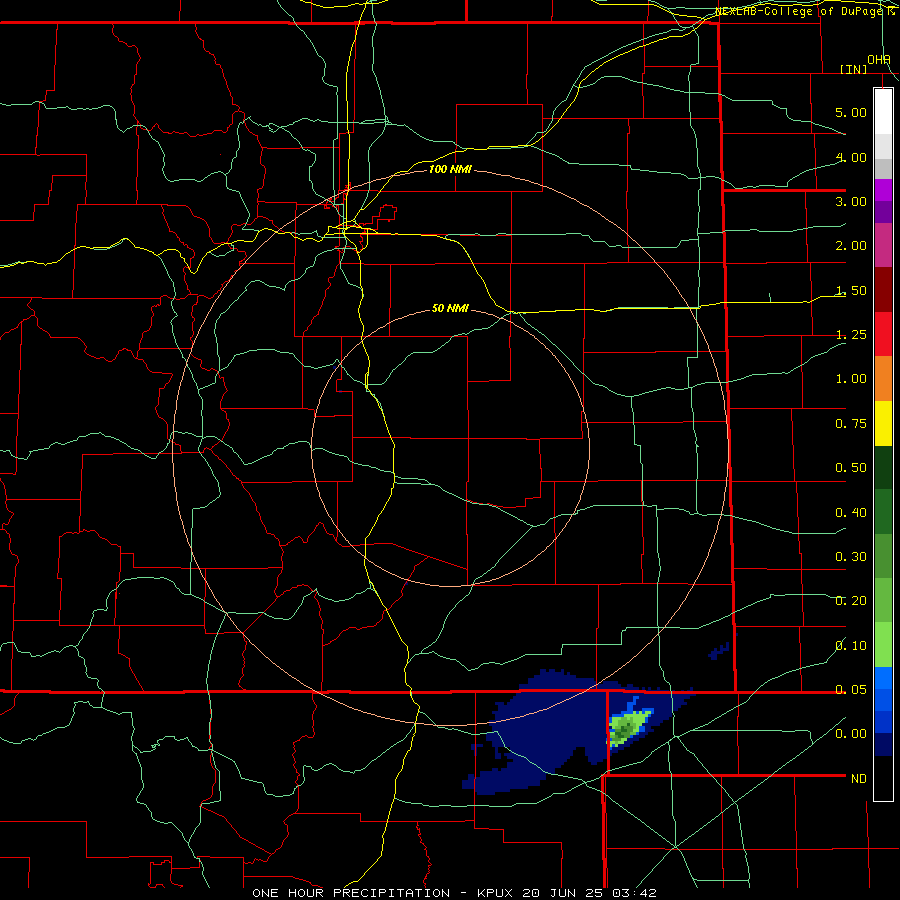Image resolution: width=900 pixels, height=900 pixels.
Task: Click the 0.00 legend value
Action: [x=851, y=734]
